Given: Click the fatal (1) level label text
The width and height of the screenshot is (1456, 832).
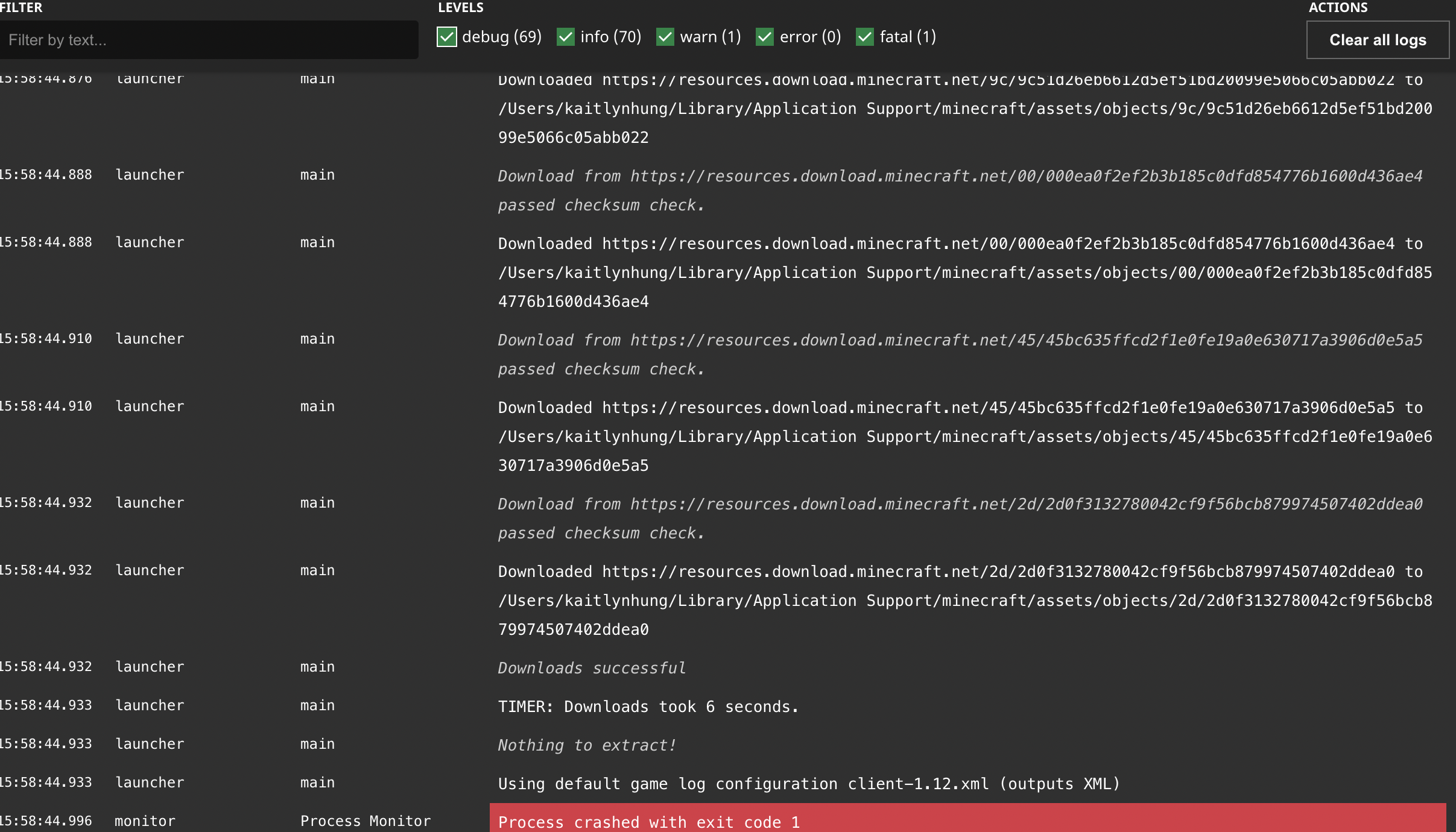Looking at the screenshot, I should click(908, 37).
